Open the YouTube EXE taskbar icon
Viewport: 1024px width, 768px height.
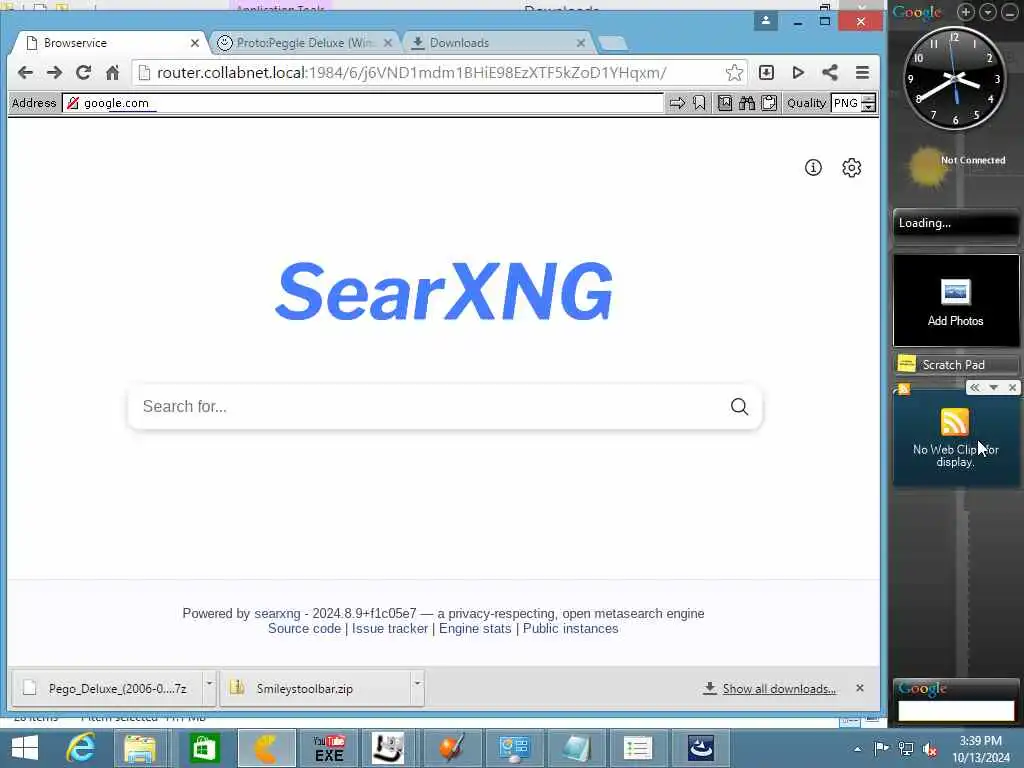pyautogui.click(x=329, y=748)
